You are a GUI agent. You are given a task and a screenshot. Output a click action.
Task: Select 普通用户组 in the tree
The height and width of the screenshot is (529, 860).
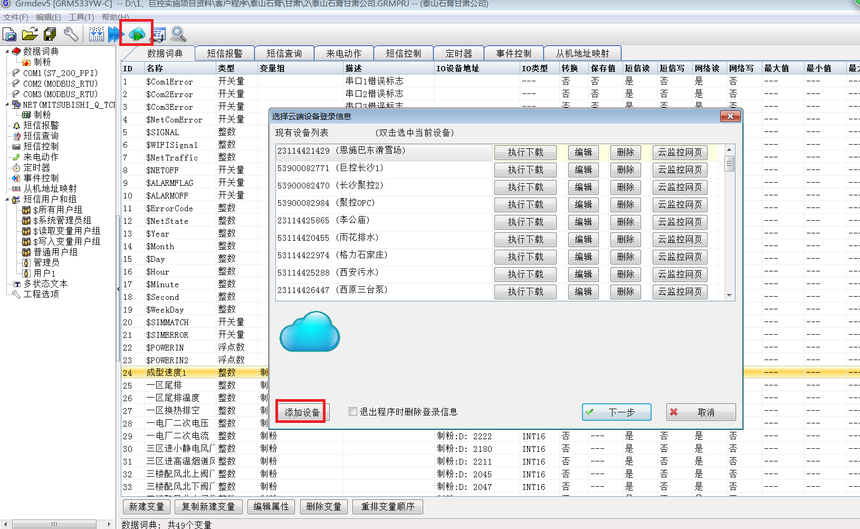pyautogui.click(x=55, y=252)
